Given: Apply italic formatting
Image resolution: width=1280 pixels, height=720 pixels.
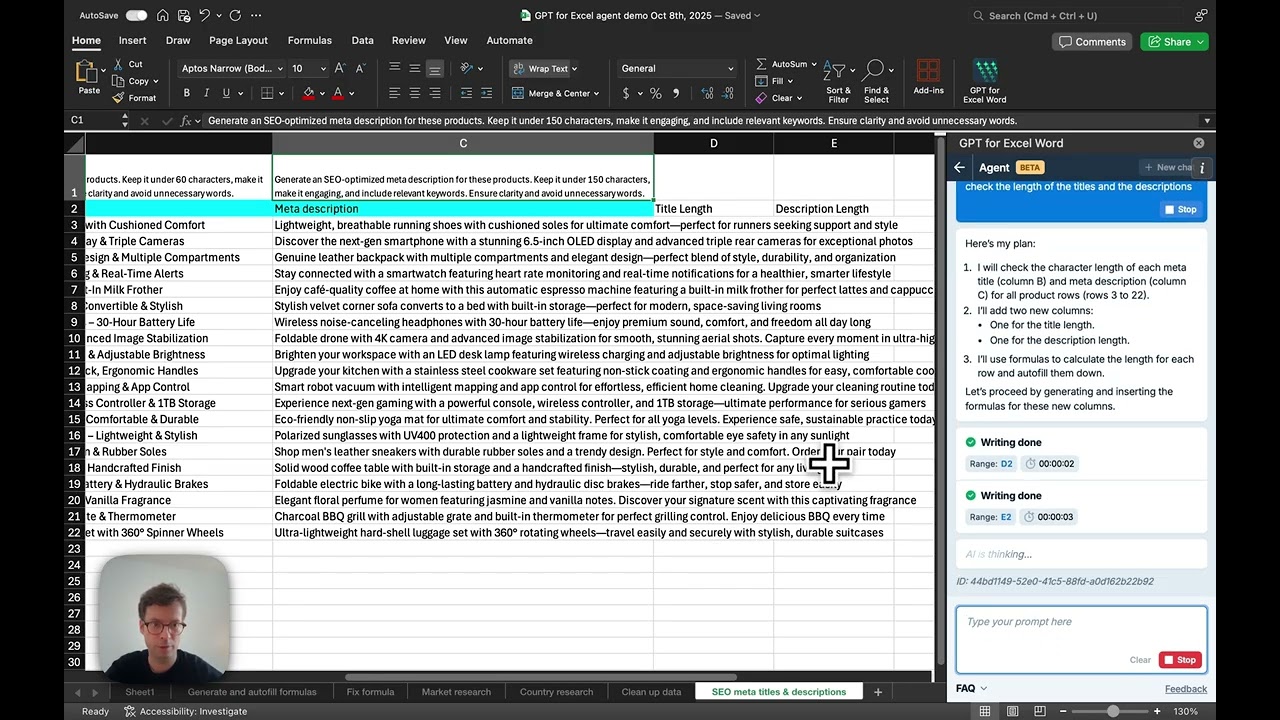Looking at the screenshot, I should pos(207,93).
